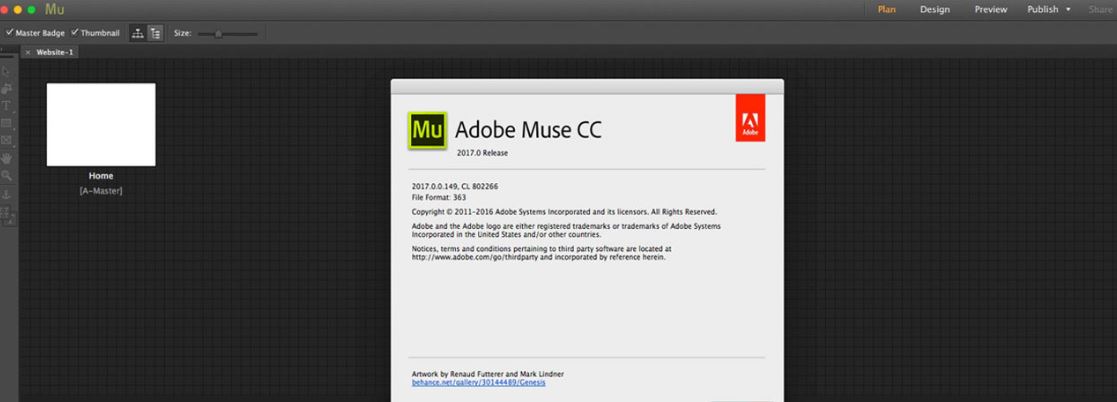
Task: Click the File Format: 363 text
Action: (x=439, y=197)
